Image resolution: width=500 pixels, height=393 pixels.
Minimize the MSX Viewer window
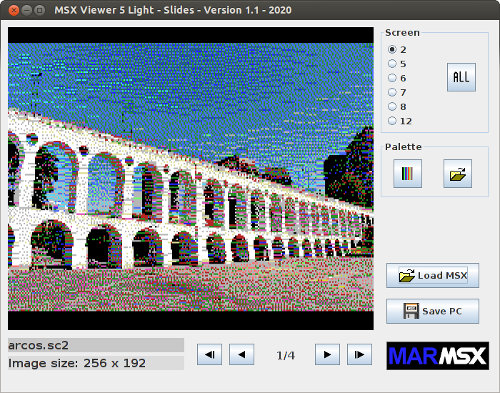[27, 10]
